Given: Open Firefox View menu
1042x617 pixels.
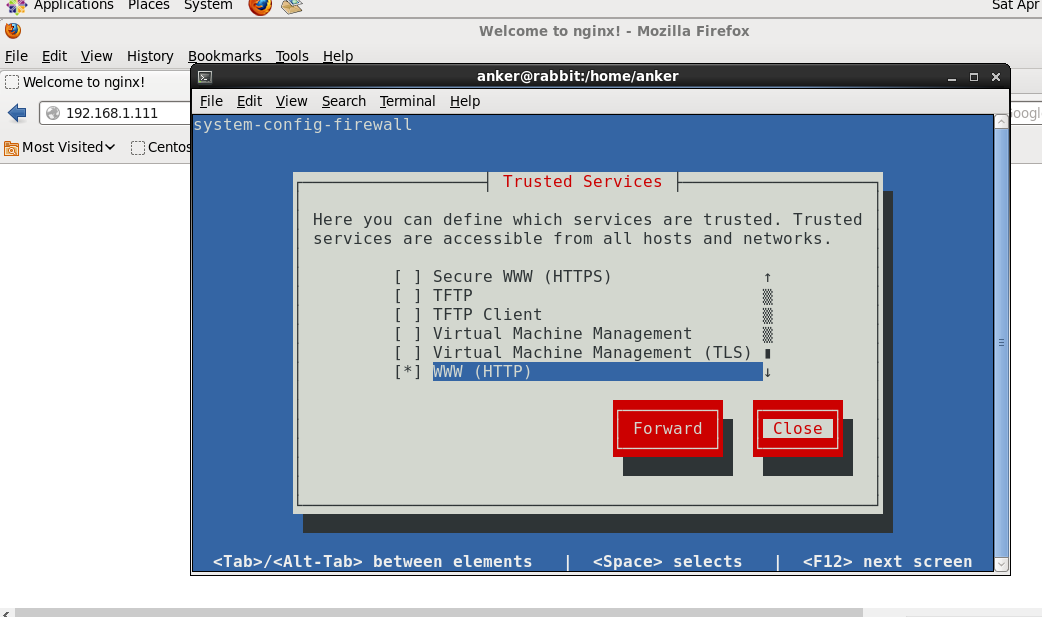Looking at the screenshot, I should (96, 56).
